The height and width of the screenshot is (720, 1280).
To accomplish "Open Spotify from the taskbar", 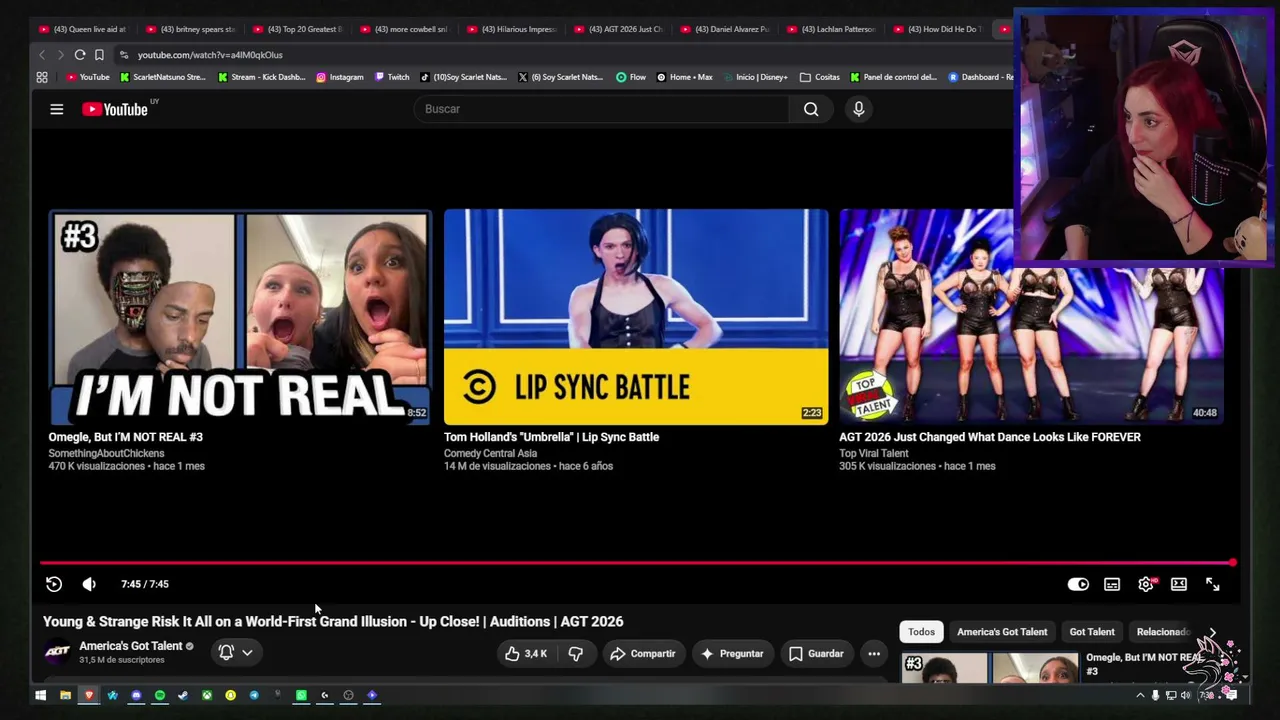I will tap(160, 695).
